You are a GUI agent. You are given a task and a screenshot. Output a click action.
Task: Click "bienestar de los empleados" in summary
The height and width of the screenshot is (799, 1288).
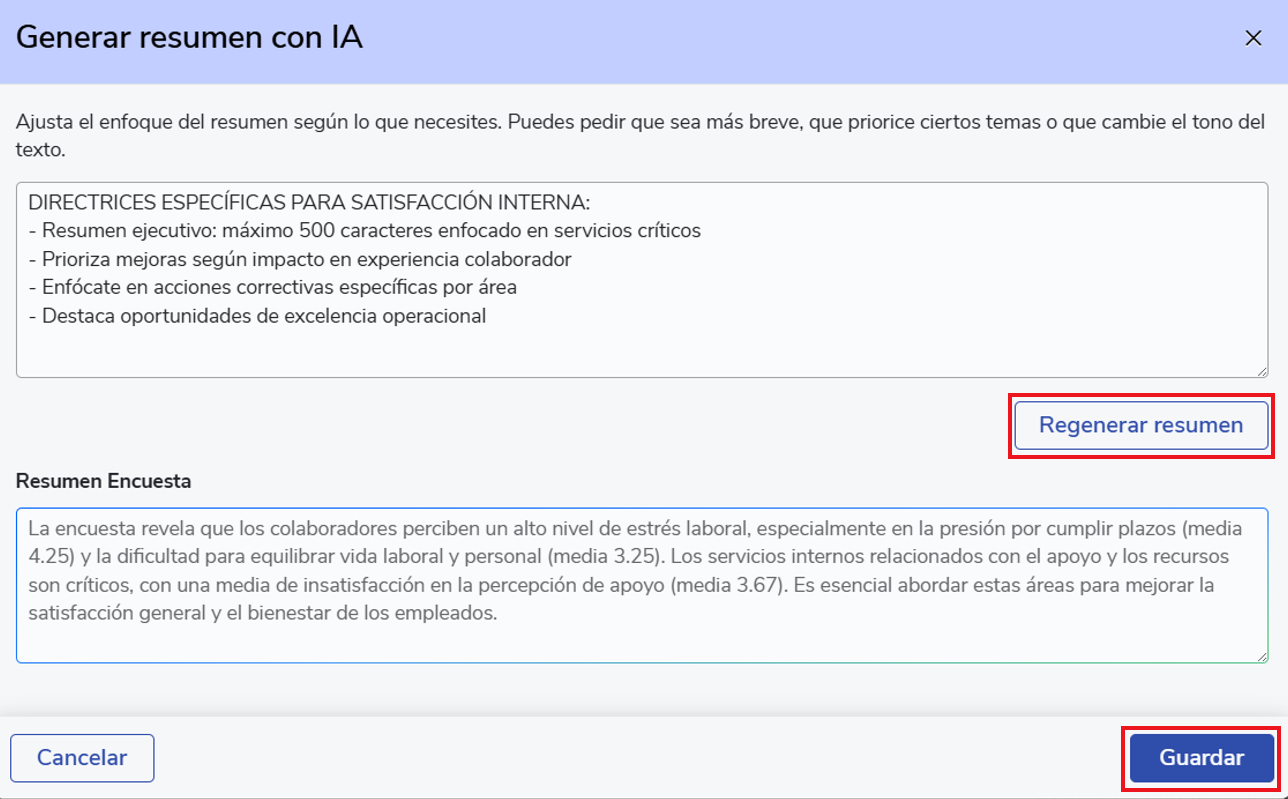point(375,613)
